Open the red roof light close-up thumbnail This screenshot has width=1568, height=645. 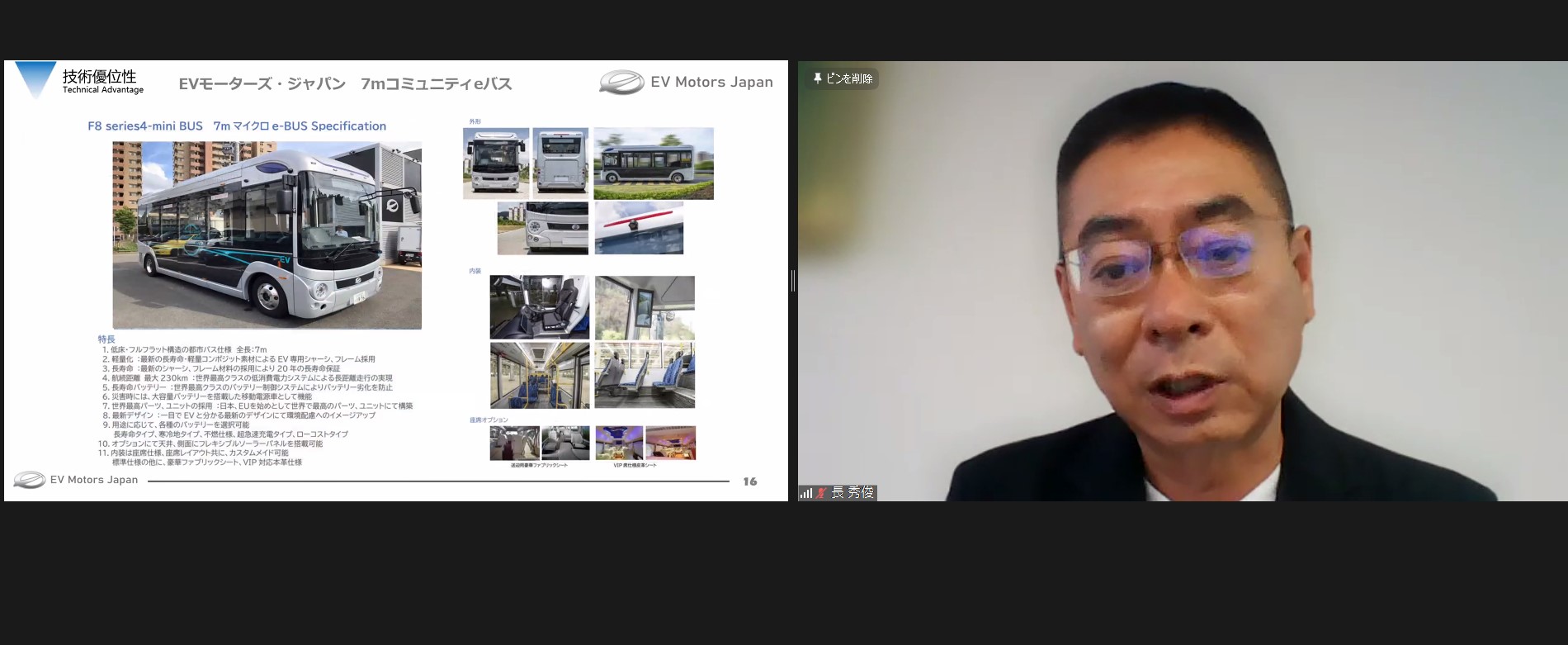639,228
